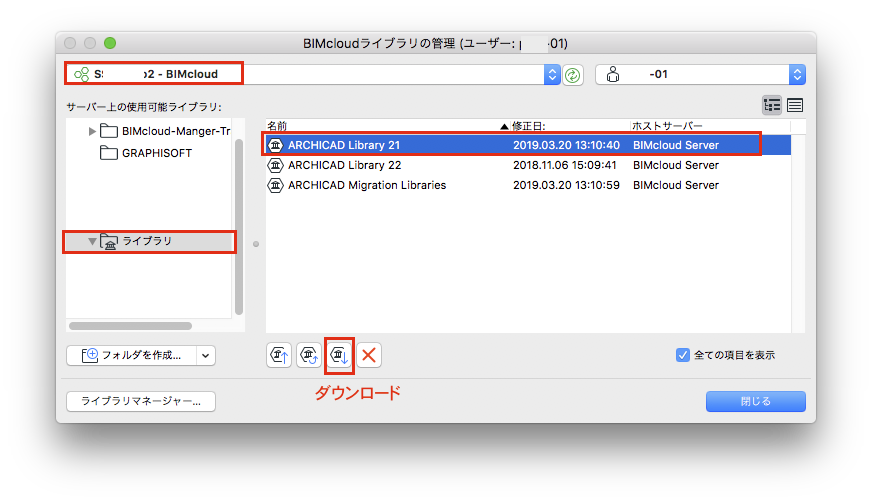The width and height of the screenshot is (872, 503).
Task: Click the 閉じる button
Action: (x=756, y=401)
